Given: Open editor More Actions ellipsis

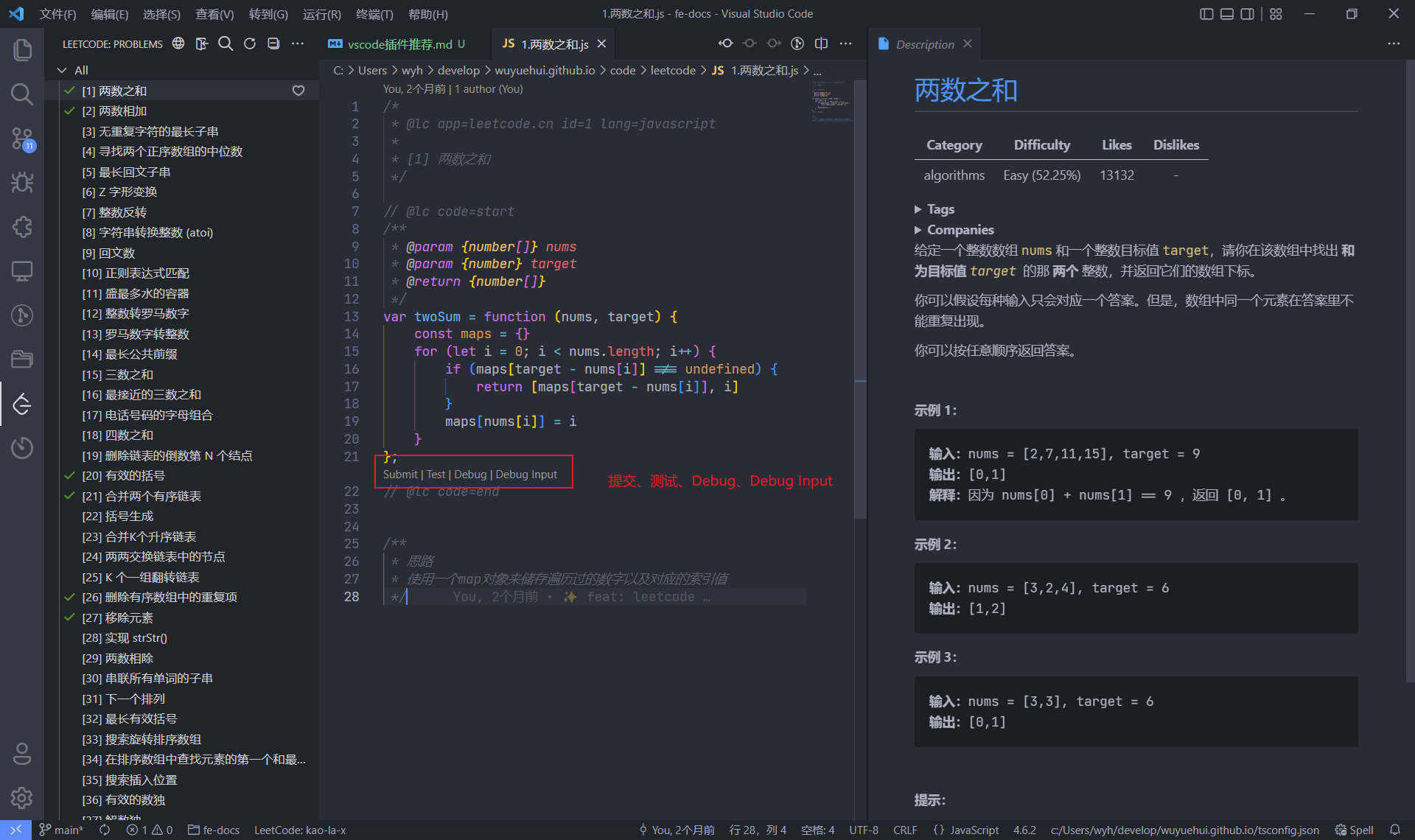Looking at the screenshot, I should 846,43.
